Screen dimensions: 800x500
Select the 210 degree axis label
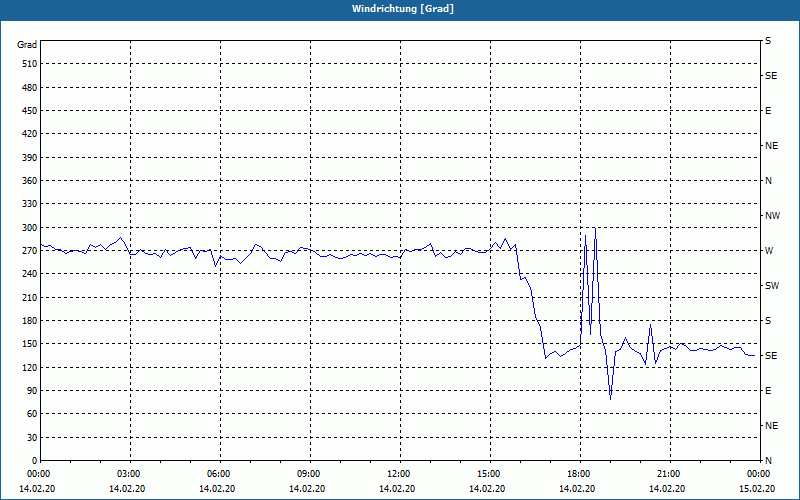[x=30, y=297]
